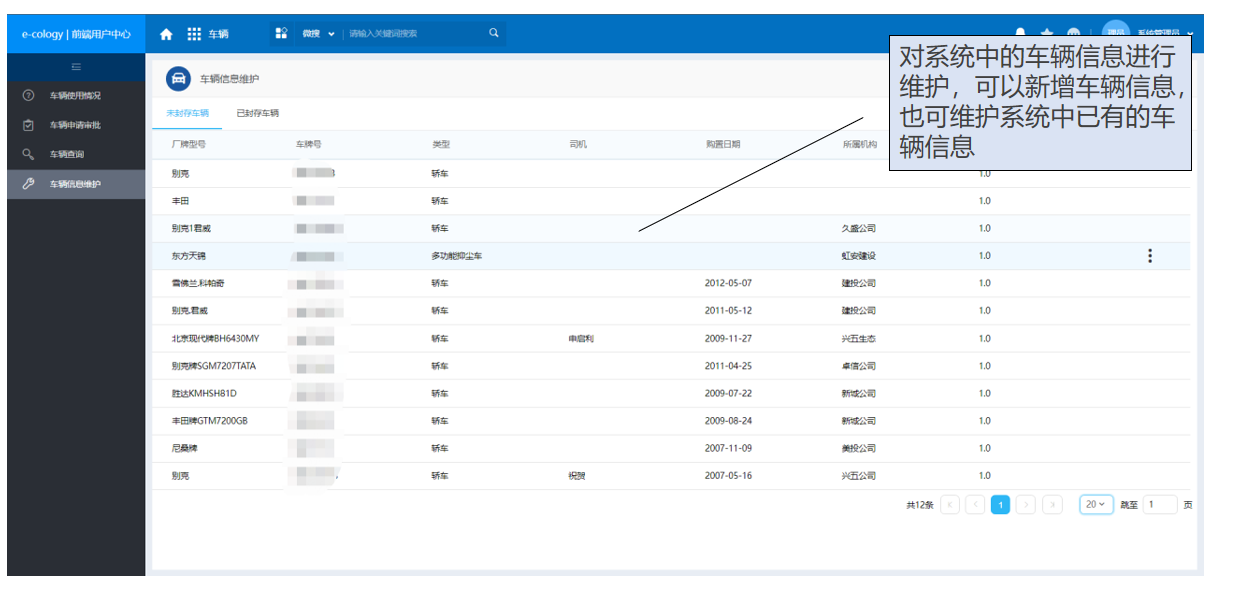Click the quick-search category icon left of 微搜
Viewport: 1234px width, 599px height.
point(282,33)
